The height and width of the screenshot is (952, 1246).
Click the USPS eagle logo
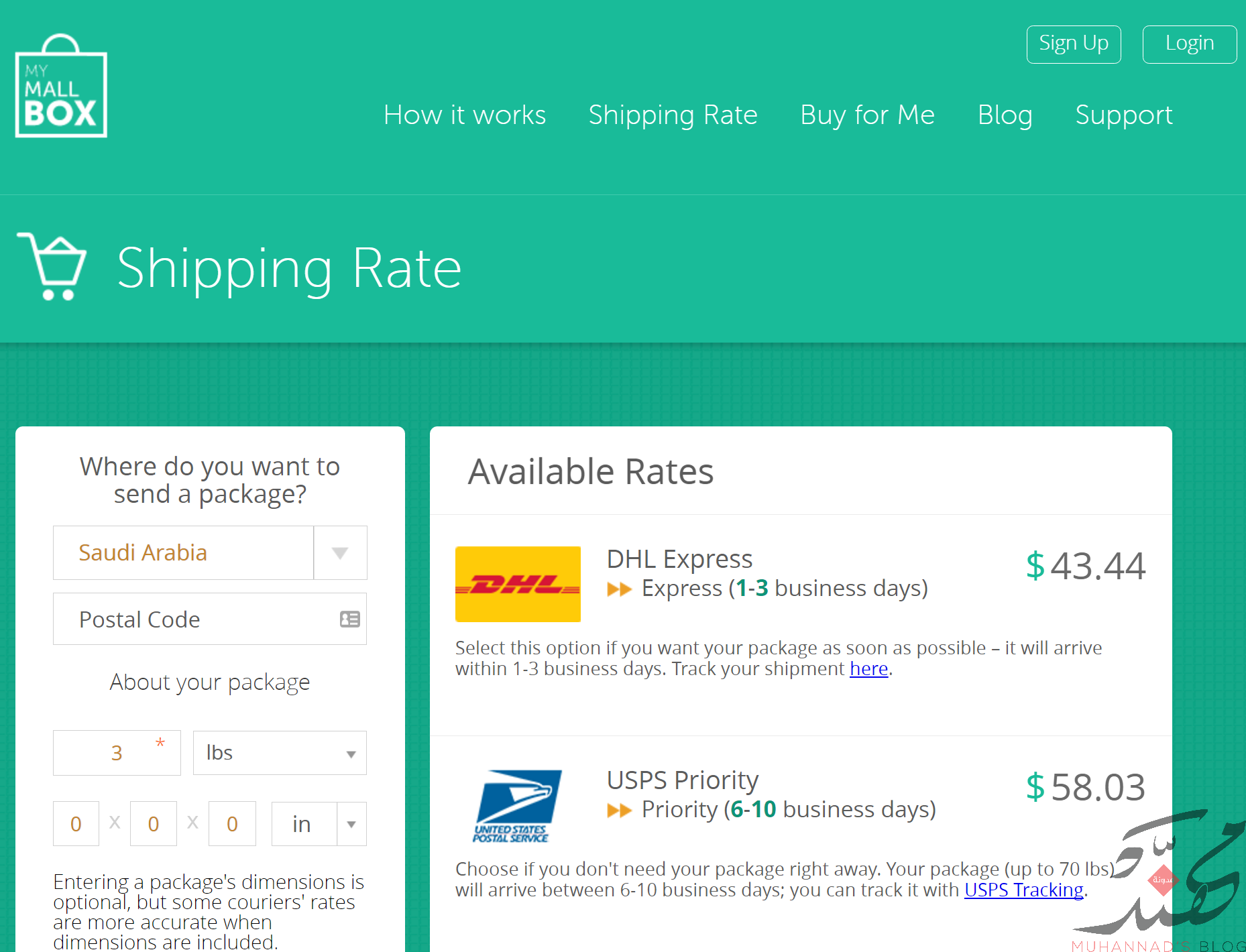coord(517,806)
